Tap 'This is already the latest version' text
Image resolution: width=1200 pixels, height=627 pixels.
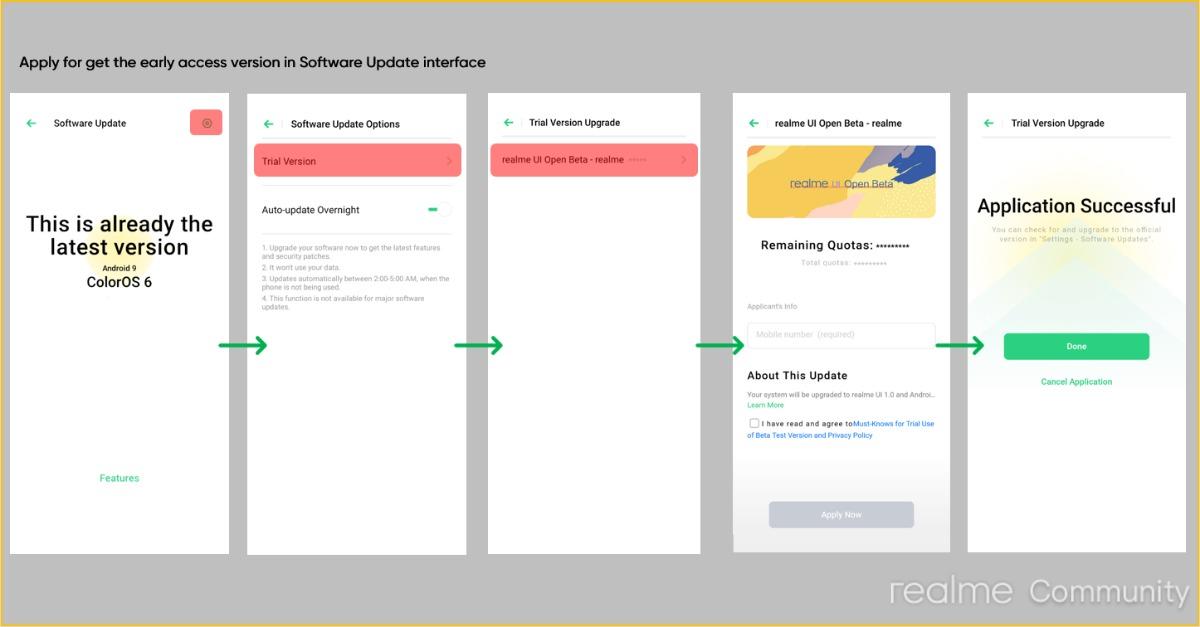[119, 235]
